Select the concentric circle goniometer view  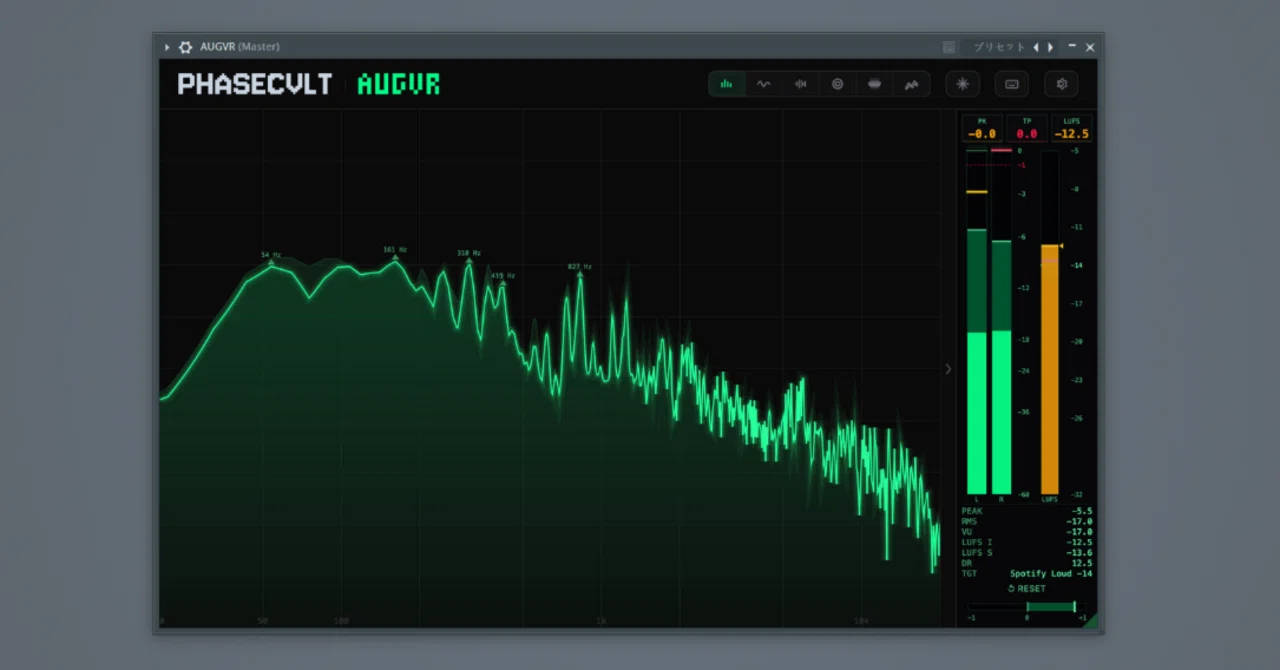[838, 84]
